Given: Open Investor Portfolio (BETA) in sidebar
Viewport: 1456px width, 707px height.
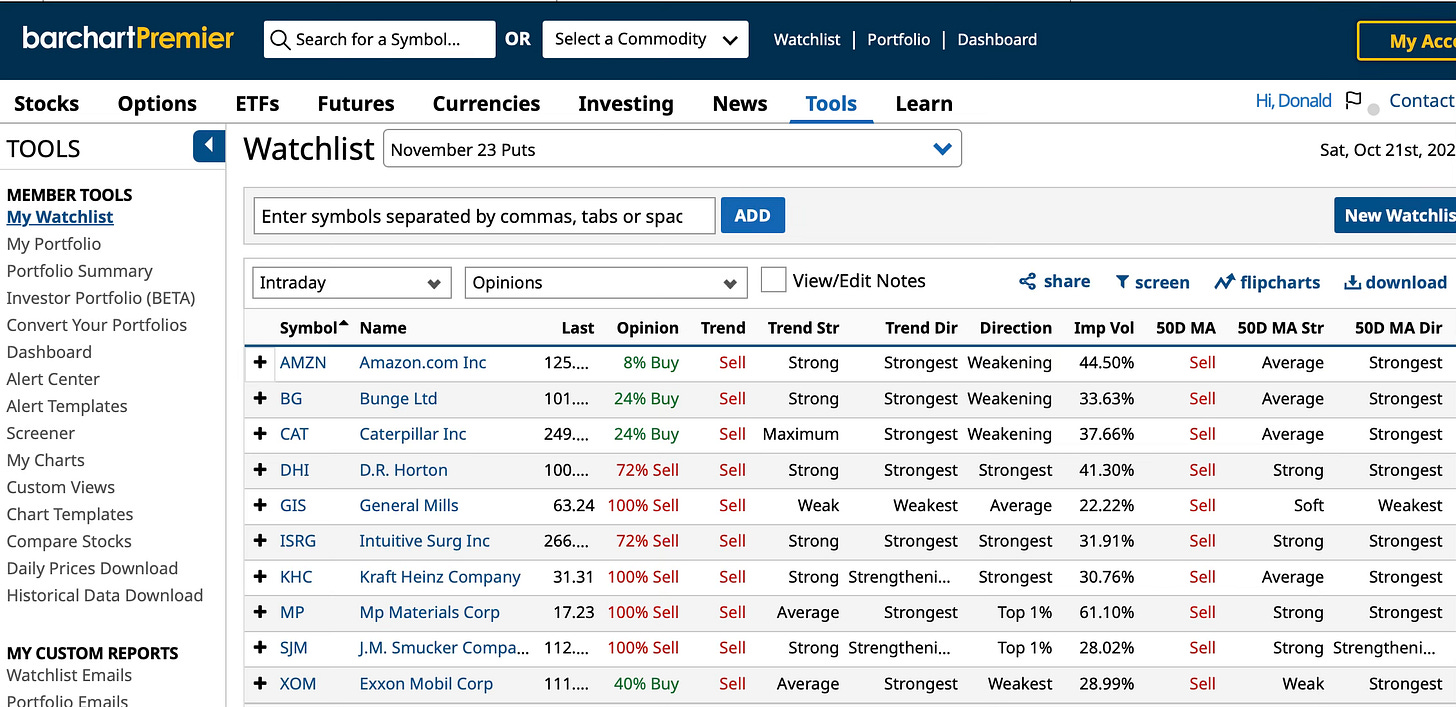Looking at the screenshot, I should 101,298.
